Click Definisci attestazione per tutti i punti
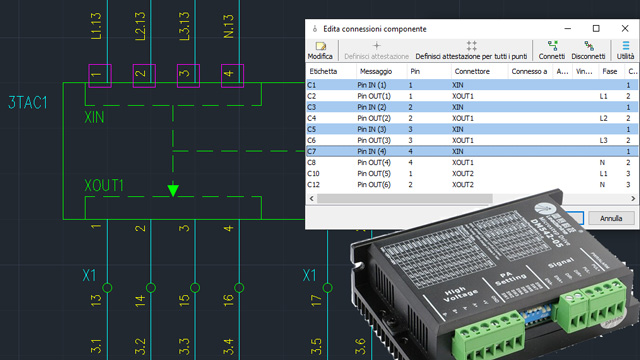Screen dimensions: 640x360 [471, 50]
